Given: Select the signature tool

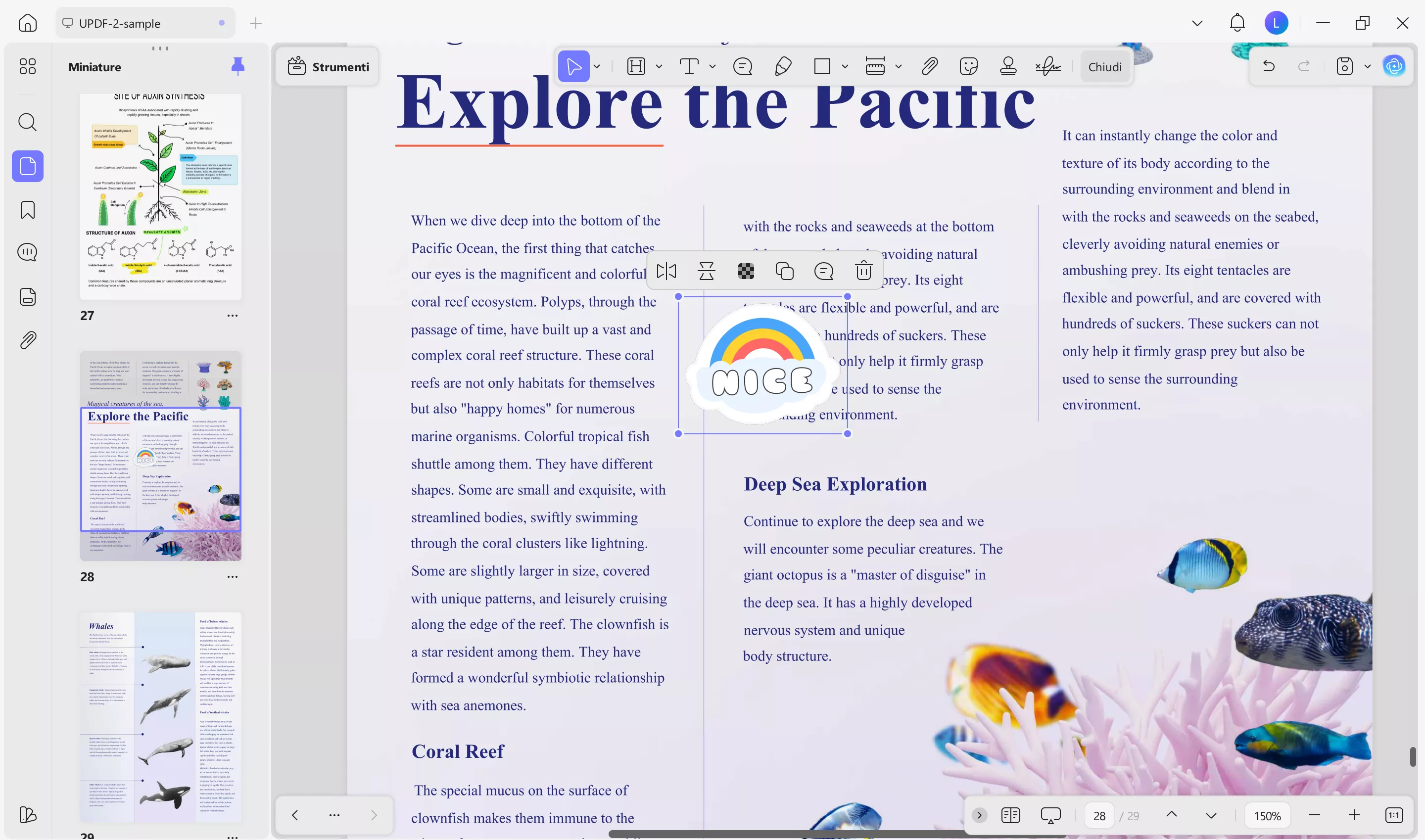Looking at the screenshot, I should tap(1048, 67).
